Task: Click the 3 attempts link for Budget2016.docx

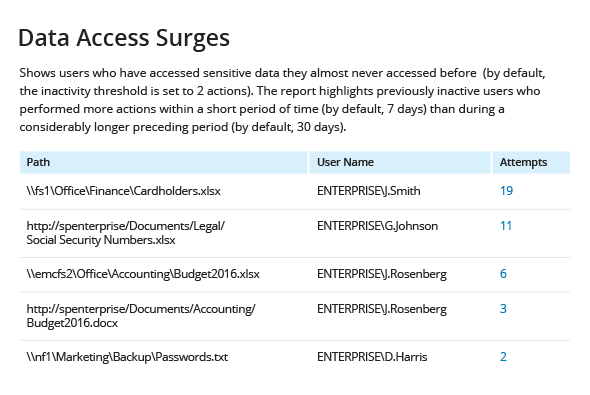Action: pos(503,308)
